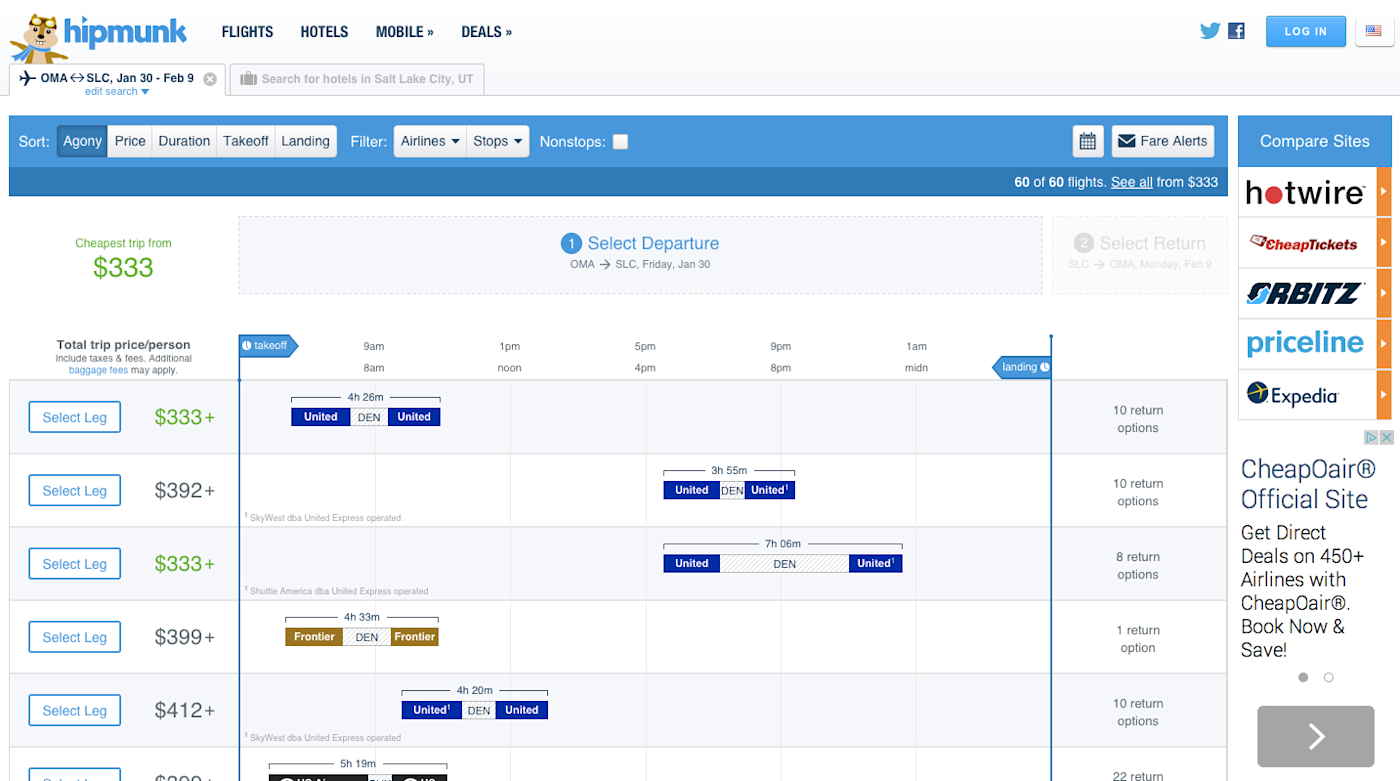
Task: Sort flights by Takeoff
Action: tap(246, 141)
